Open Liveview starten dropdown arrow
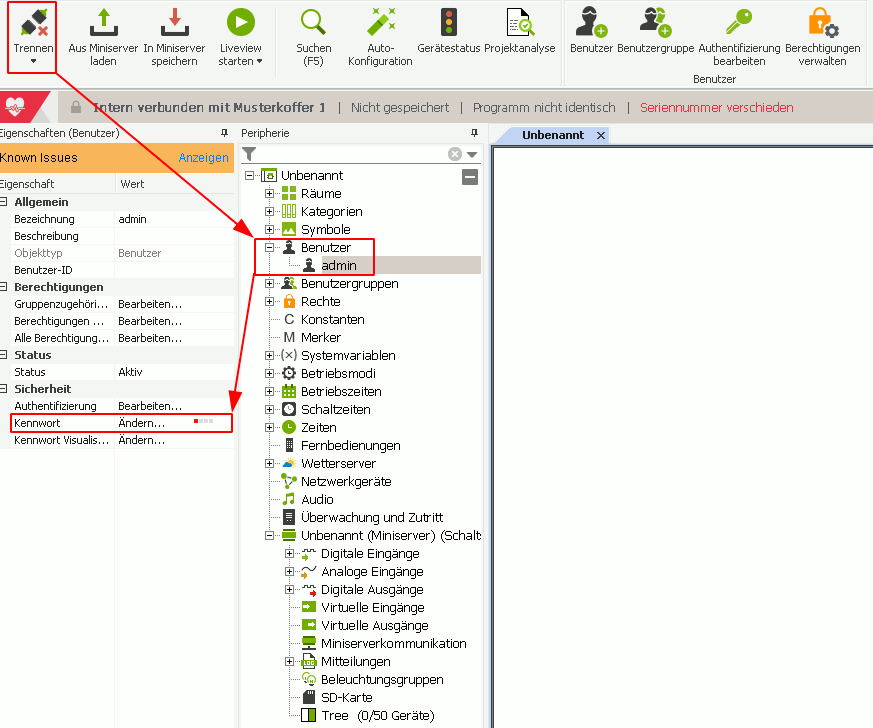873x728 pixels. pos(259,61)
